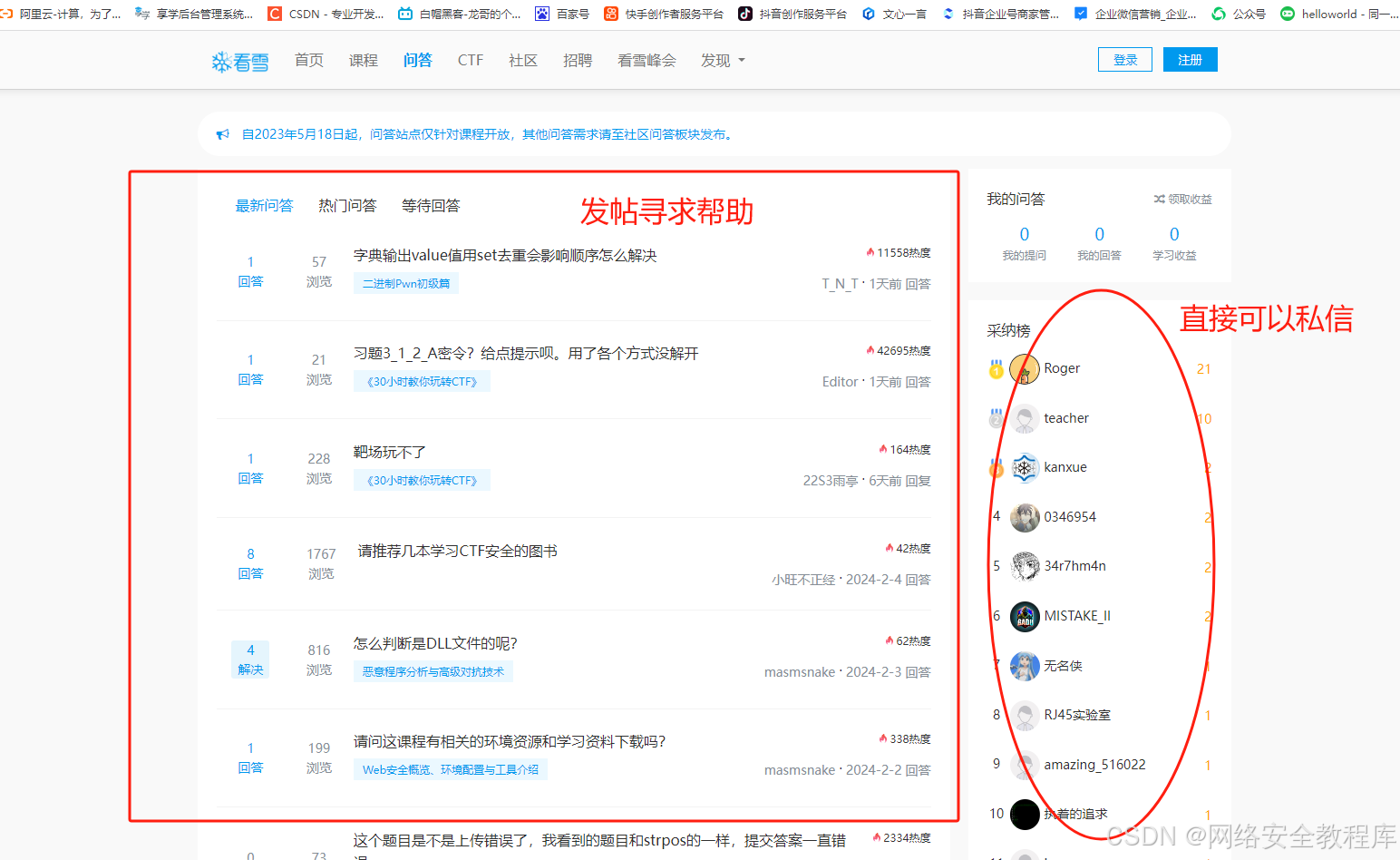
Task: Switch to the 最新问答 tab
Action: point(264,206)
